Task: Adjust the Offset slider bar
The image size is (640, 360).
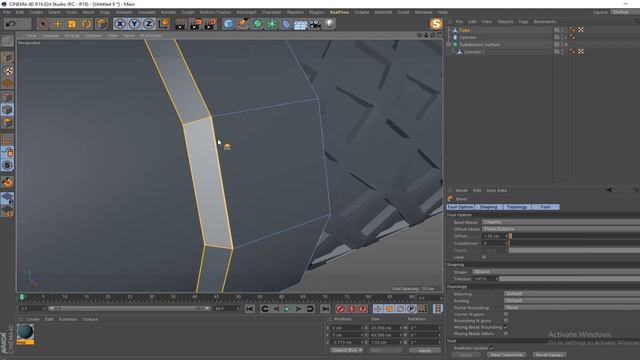Action: (x=574, y=236)
